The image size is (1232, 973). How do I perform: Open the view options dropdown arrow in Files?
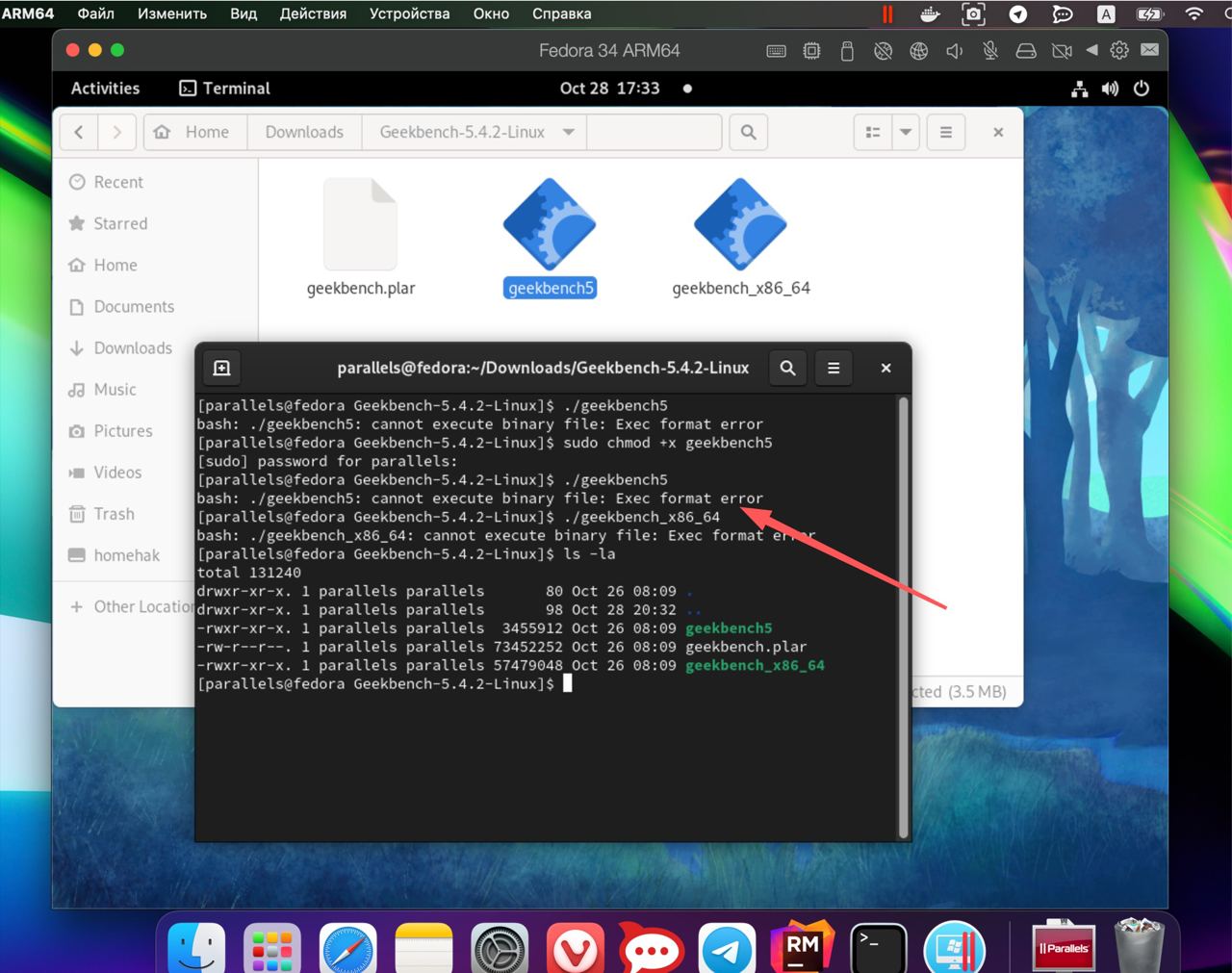pos(906,132)
